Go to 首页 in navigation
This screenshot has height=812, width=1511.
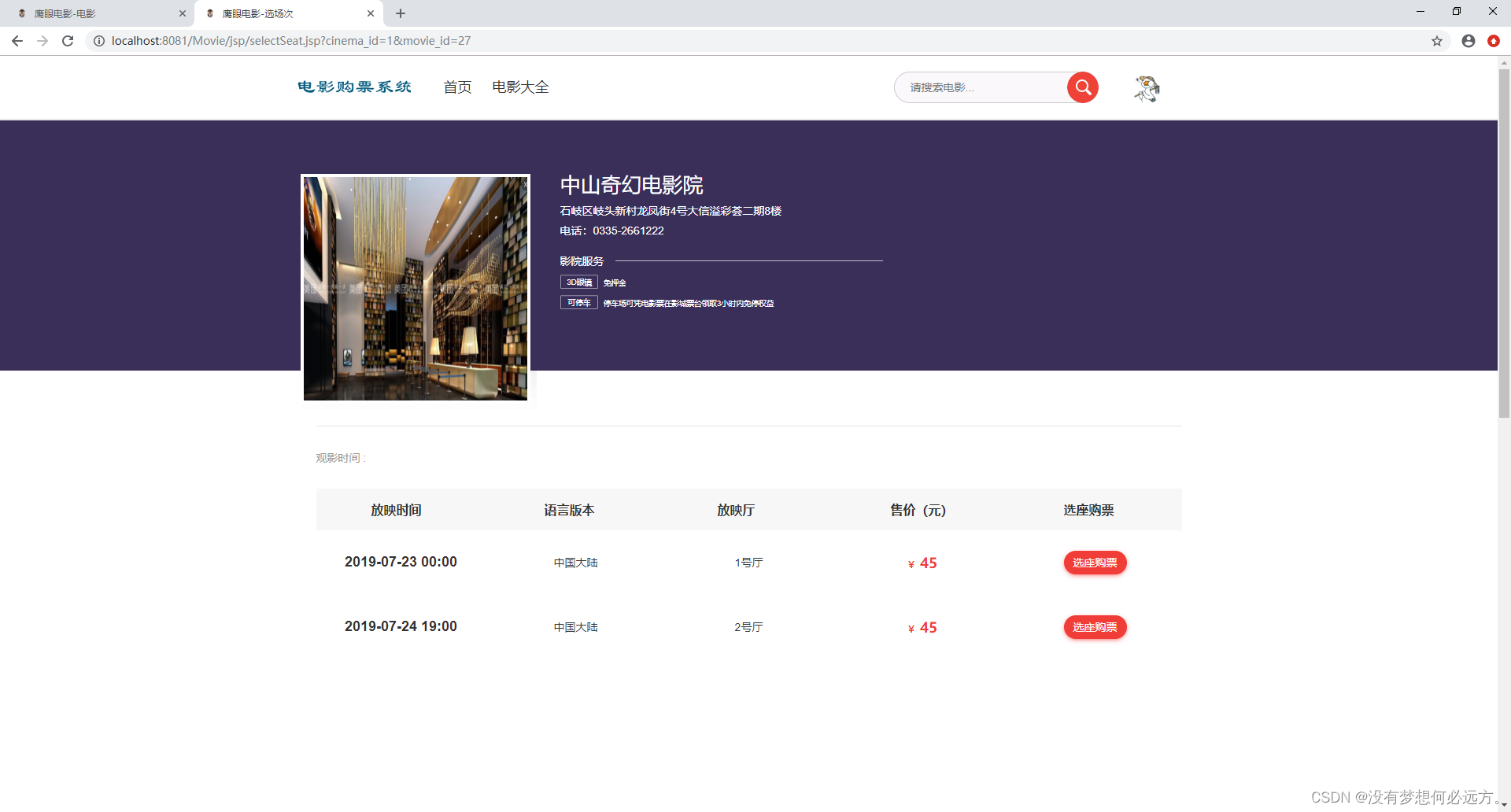457,87
